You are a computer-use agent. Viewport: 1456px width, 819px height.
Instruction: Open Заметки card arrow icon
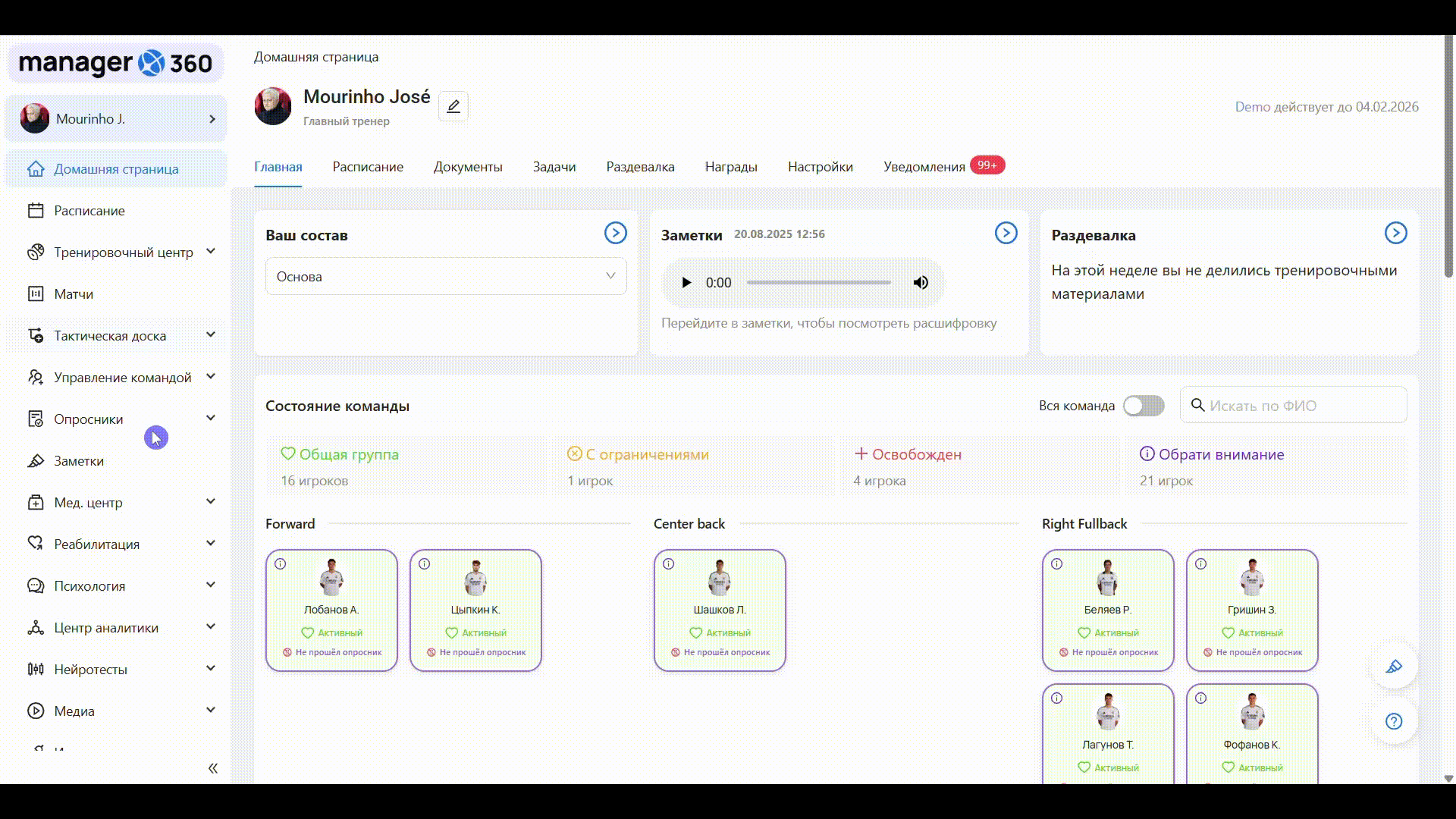tap(1006, 233)
